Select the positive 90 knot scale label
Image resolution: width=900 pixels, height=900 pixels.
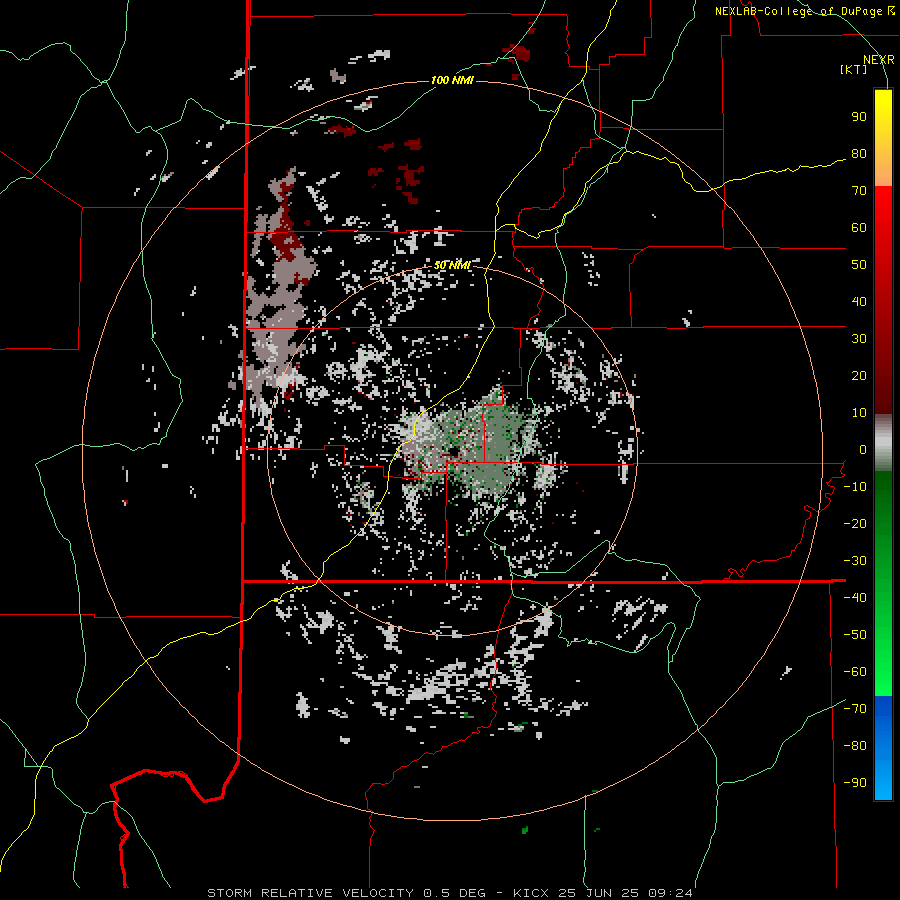[x=859, y=117]
